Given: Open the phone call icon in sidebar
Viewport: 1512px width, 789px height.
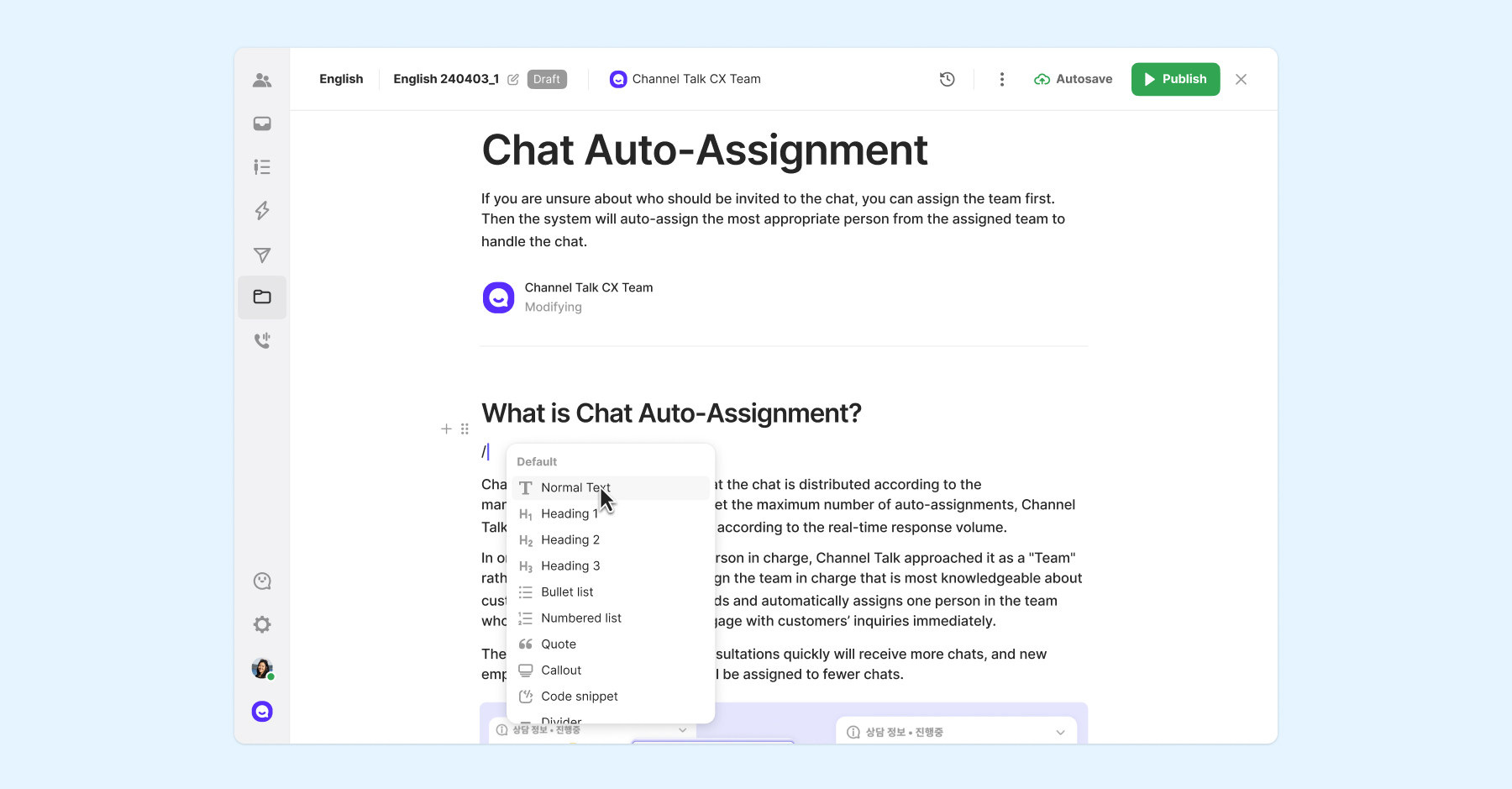Looking at the screenshot, I should tap(262, 340).
